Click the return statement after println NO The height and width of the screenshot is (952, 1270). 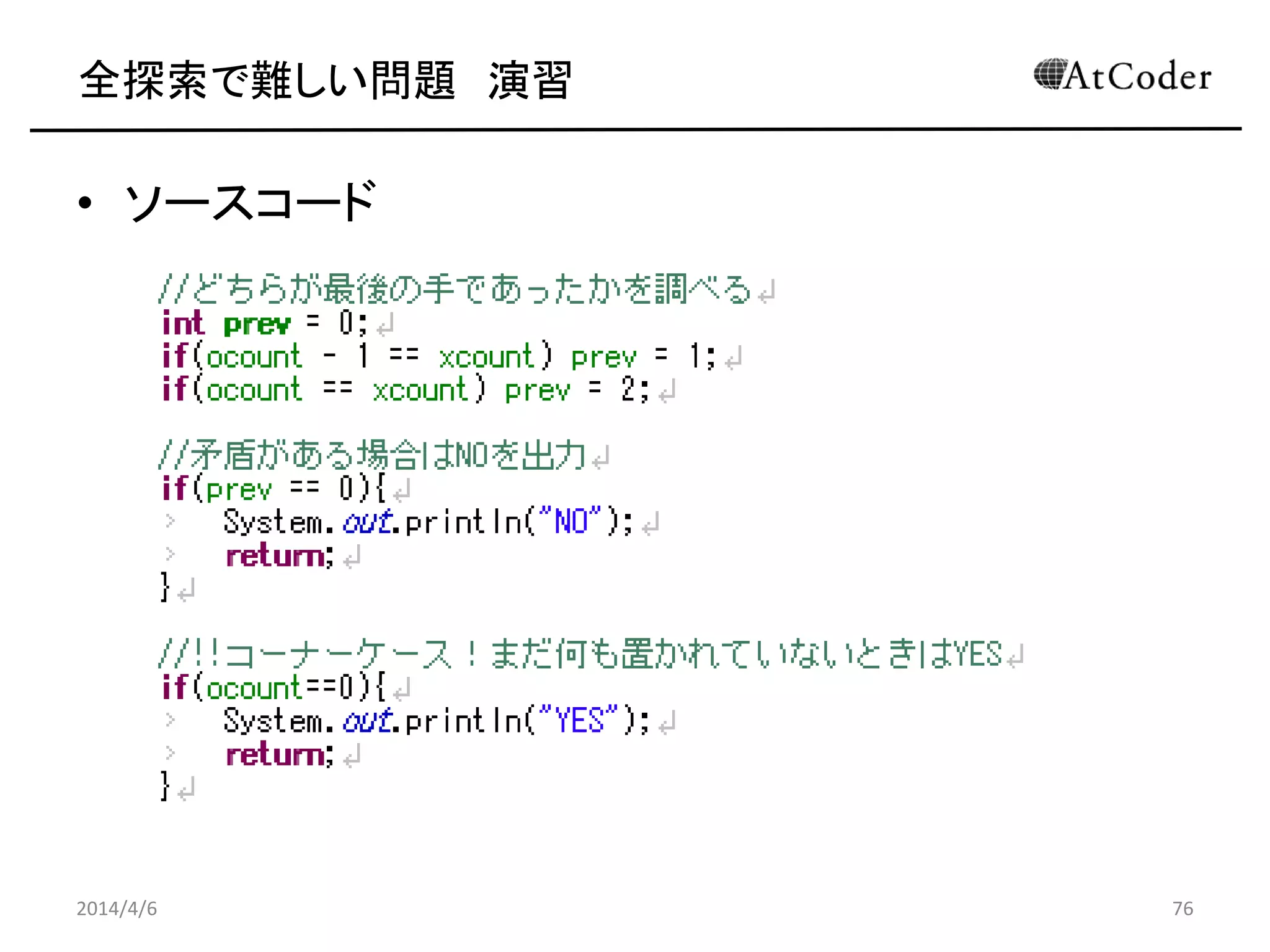[280, 556]
